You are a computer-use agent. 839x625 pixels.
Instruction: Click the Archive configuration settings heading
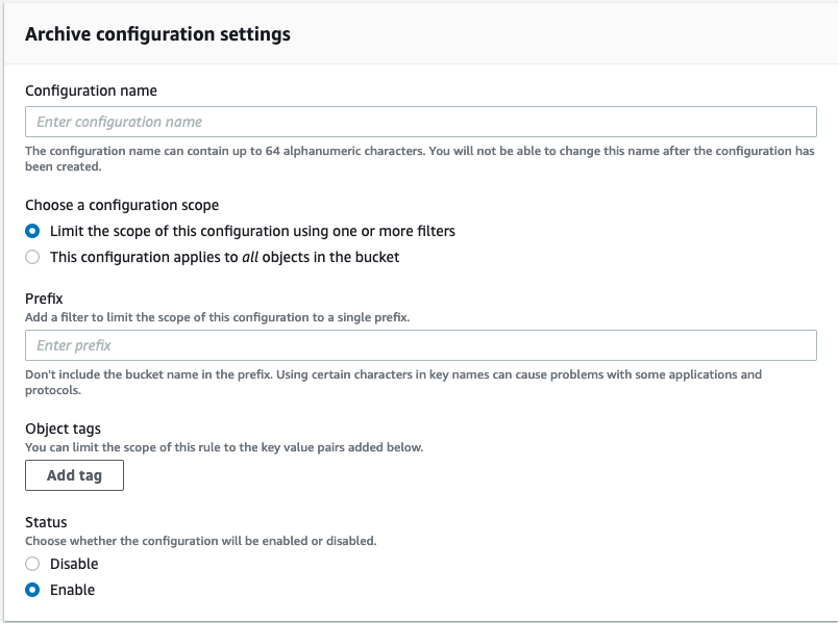point(160,32)
